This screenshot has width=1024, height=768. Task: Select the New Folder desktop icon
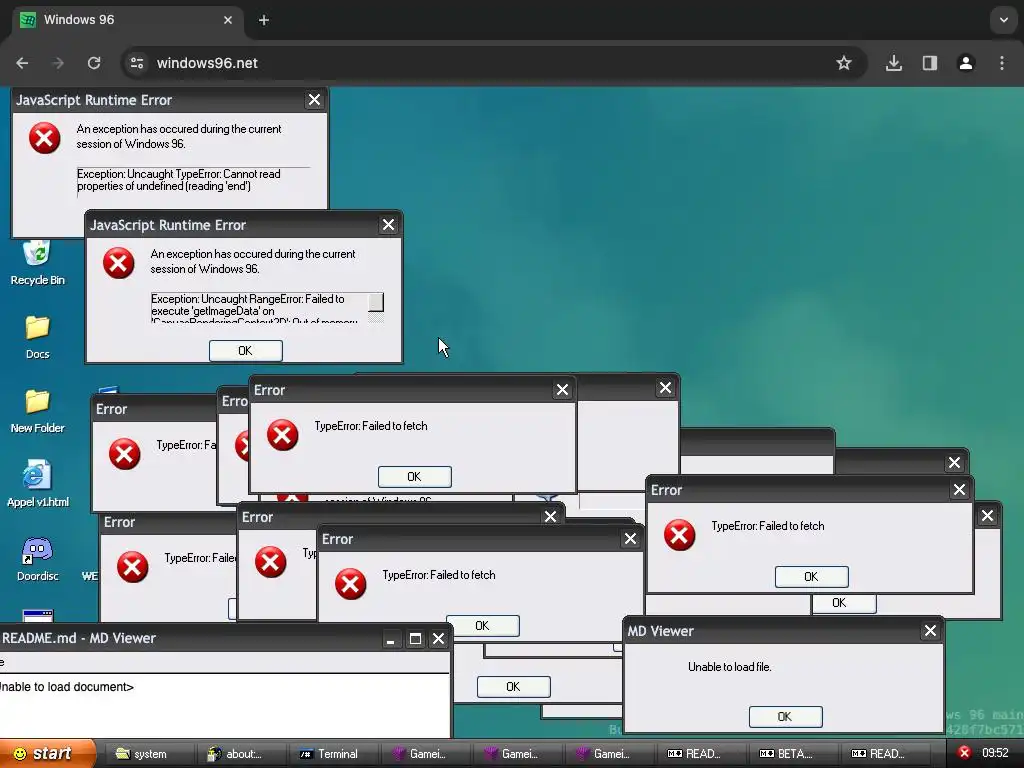point(37,411)
